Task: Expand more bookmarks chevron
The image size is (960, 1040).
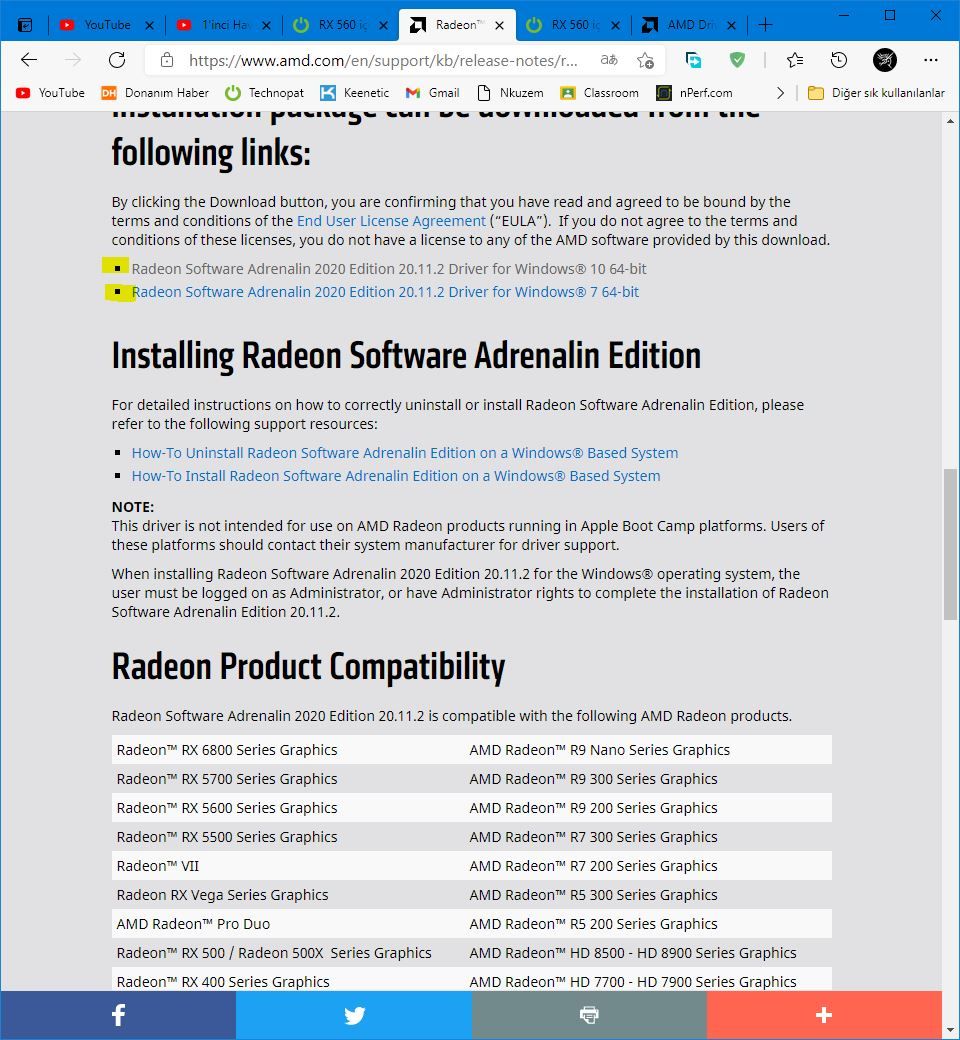Action: (780, 93)
